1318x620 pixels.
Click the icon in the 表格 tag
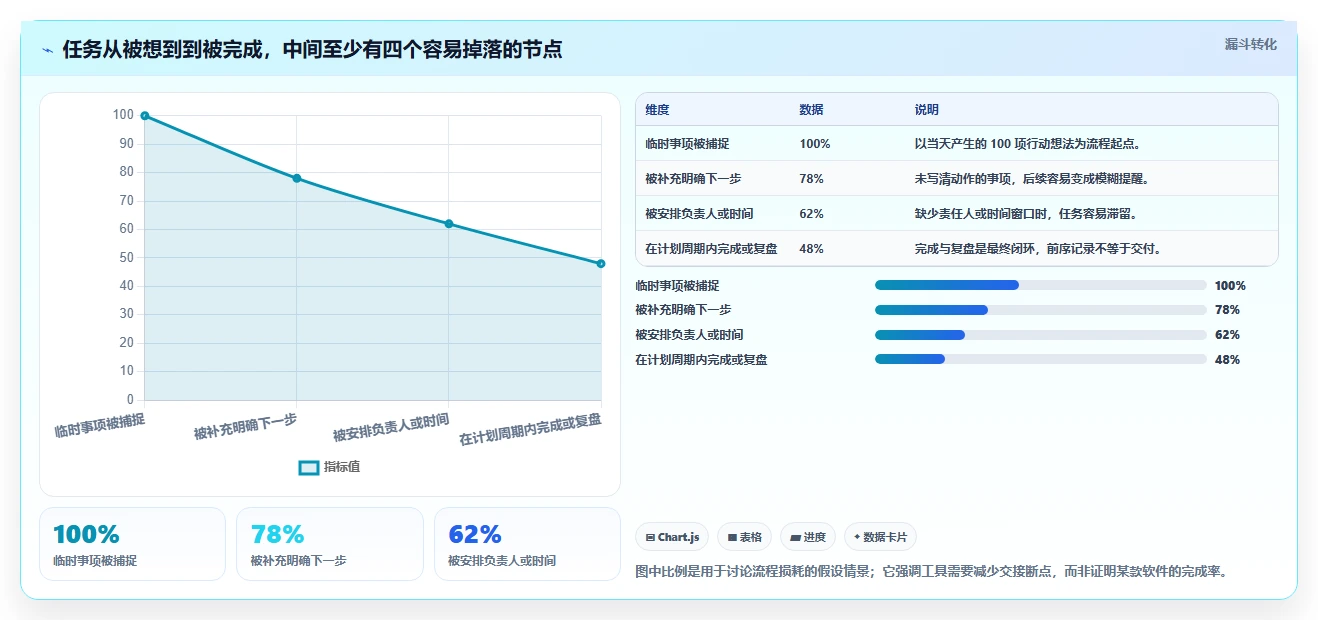click(x=732, y=538)
